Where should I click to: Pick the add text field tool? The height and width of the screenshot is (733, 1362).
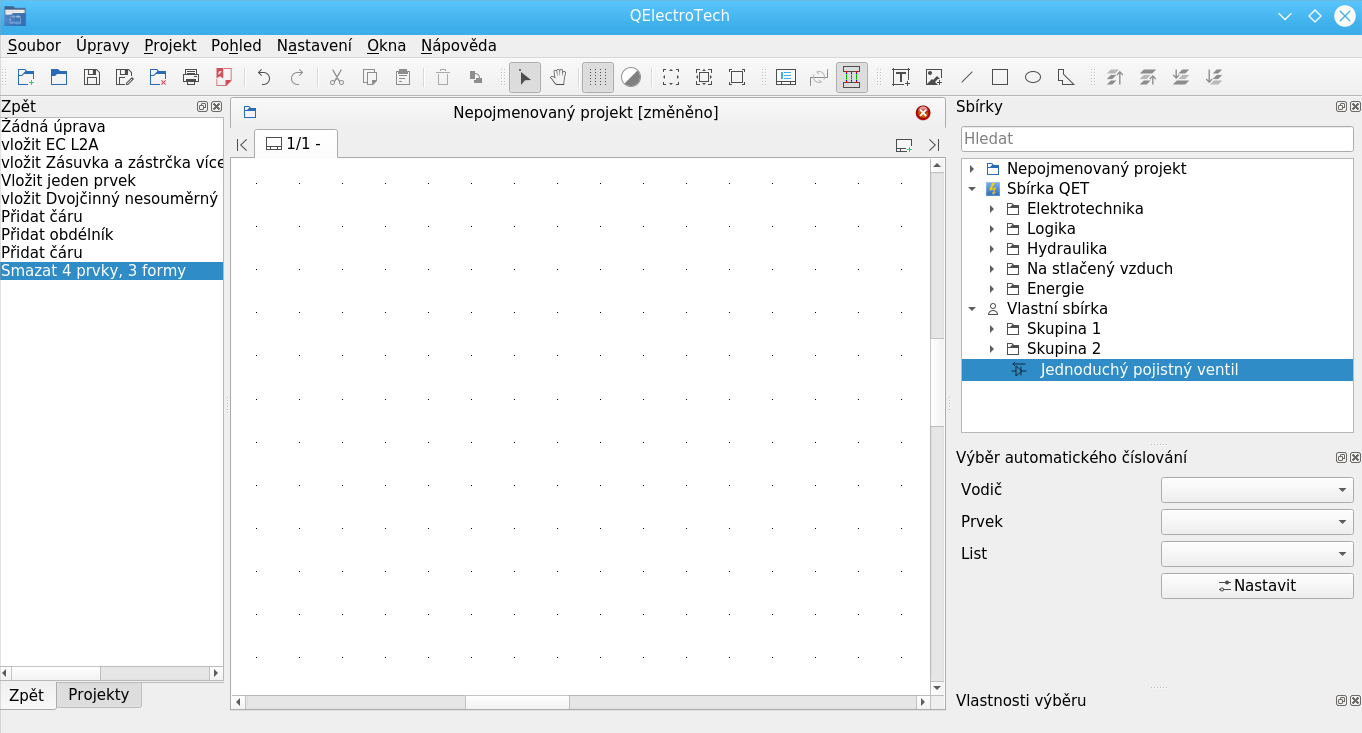point(901,77)
